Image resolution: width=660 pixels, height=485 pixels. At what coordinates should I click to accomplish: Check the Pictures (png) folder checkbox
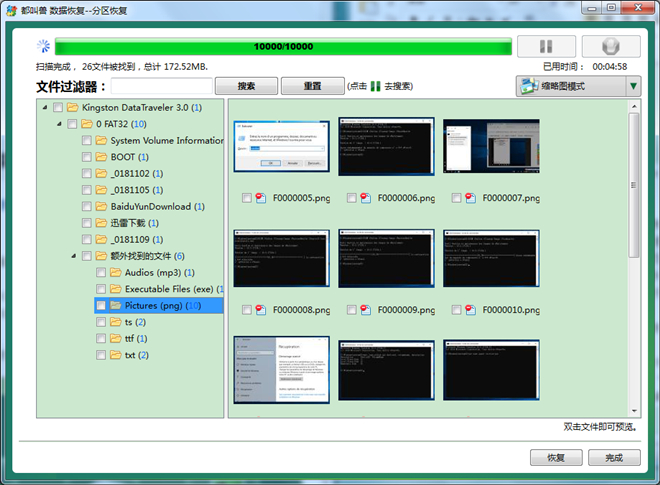click(x=101, y=306)
